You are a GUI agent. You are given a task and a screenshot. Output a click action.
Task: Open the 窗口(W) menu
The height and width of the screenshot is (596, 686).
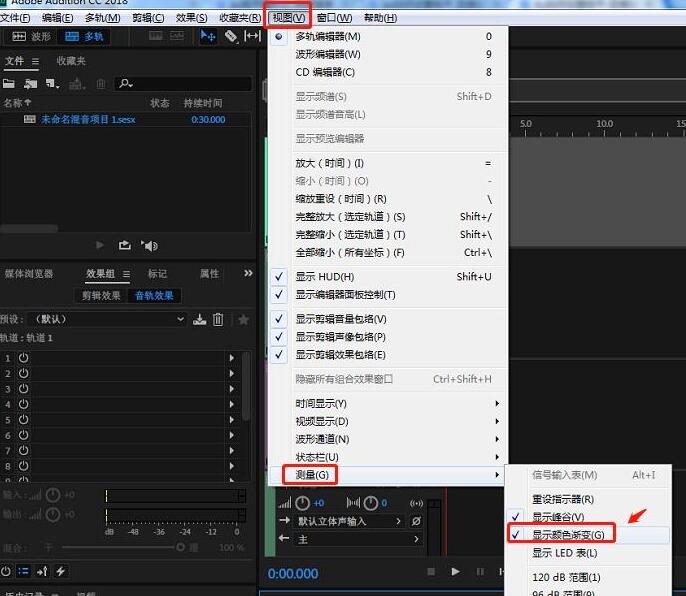(x=334, y=18)
